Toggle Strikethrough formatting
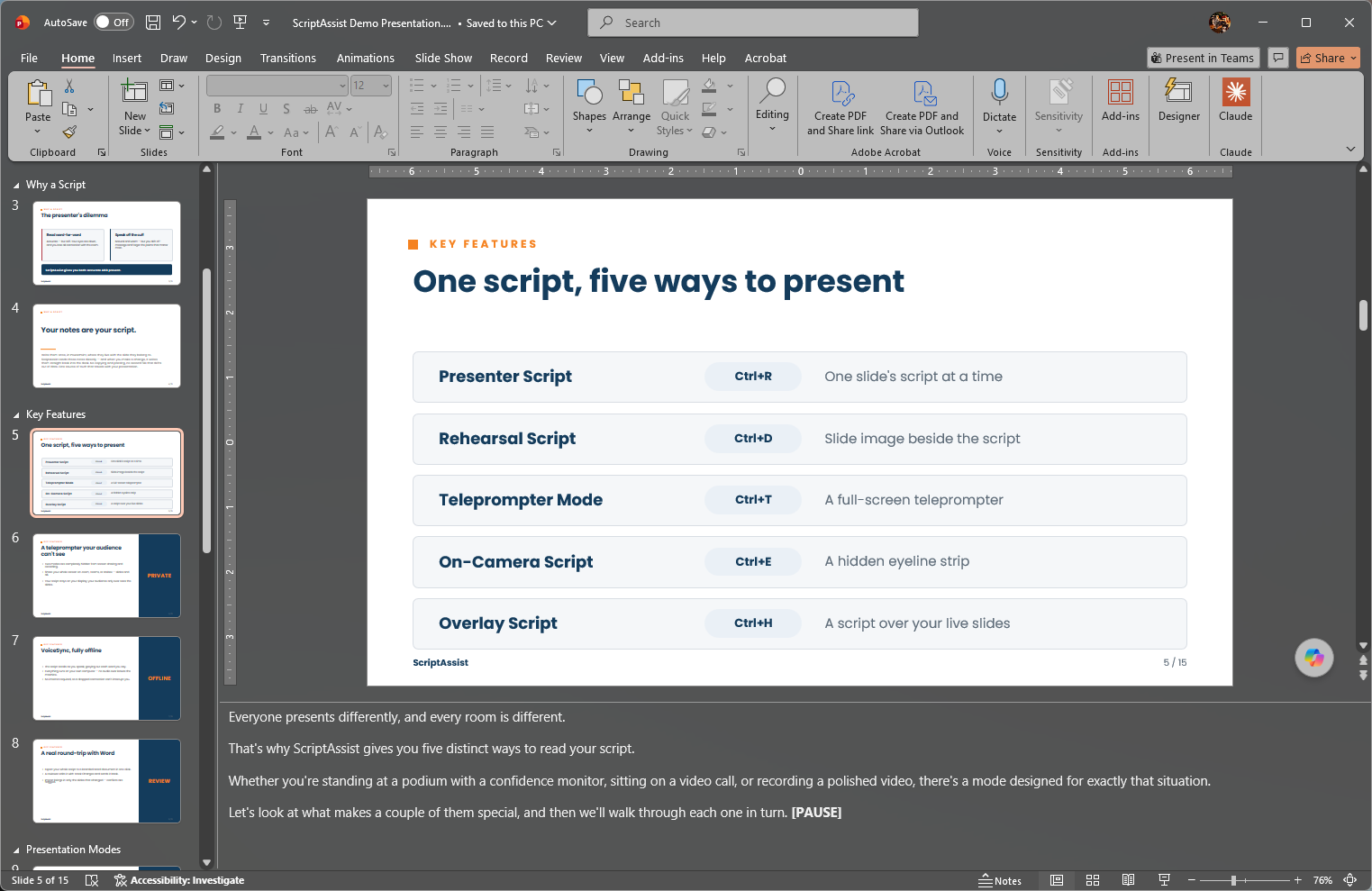Screen dimensions: 1372x891 click(x=310, y=108)
